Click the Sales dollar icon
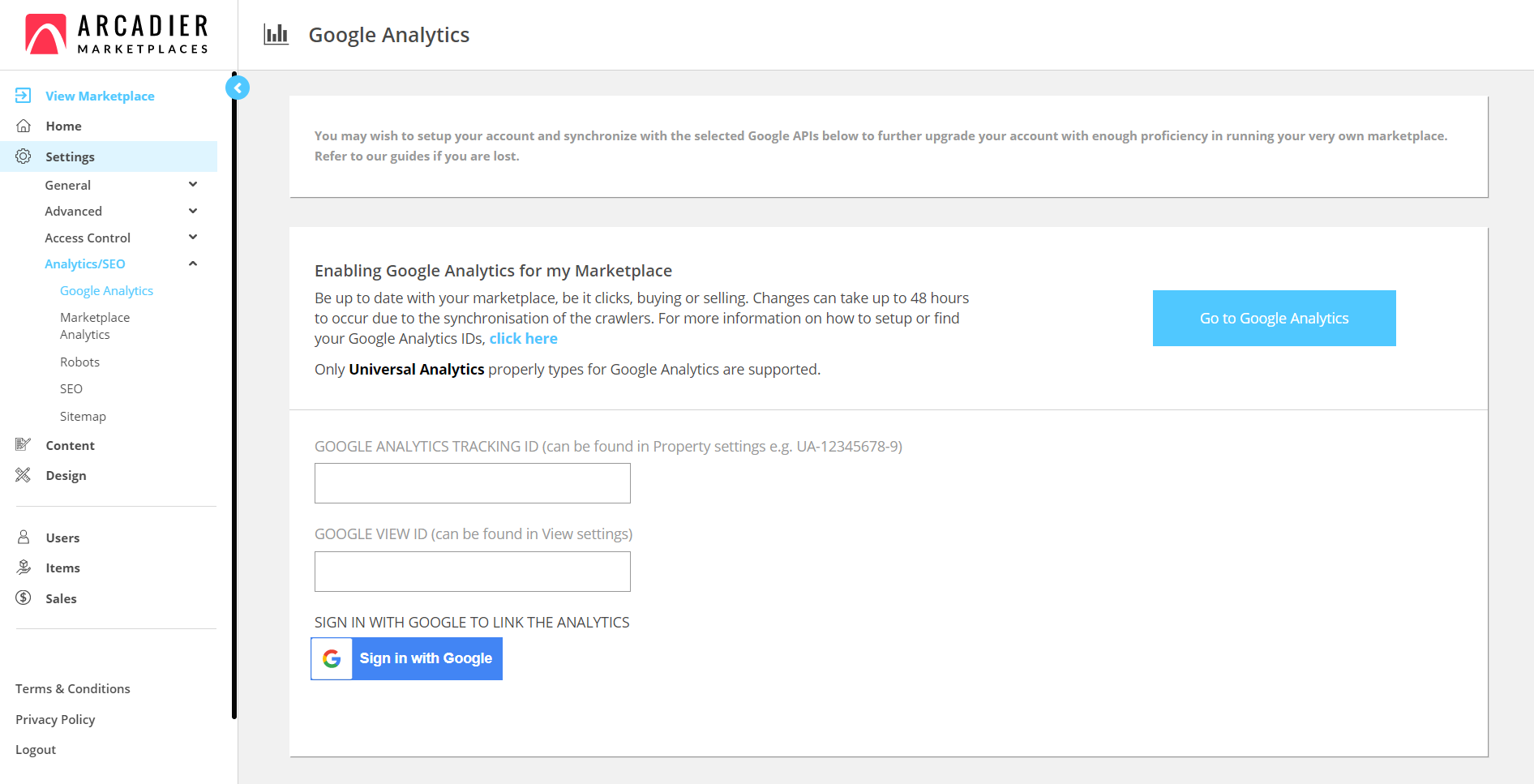Viewport: 1534px width, 784px height. pos(24,598)
